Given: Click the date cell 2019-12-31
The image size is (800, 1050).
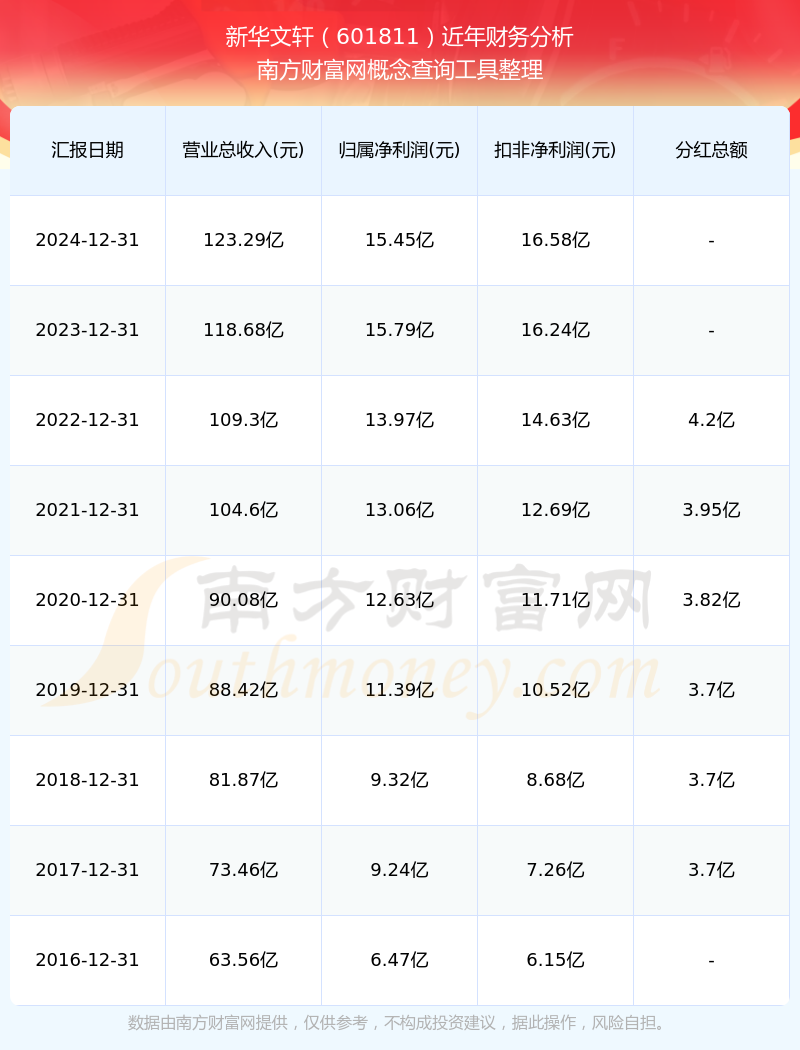Looking at the screenshot, I should tap(88, 690).
